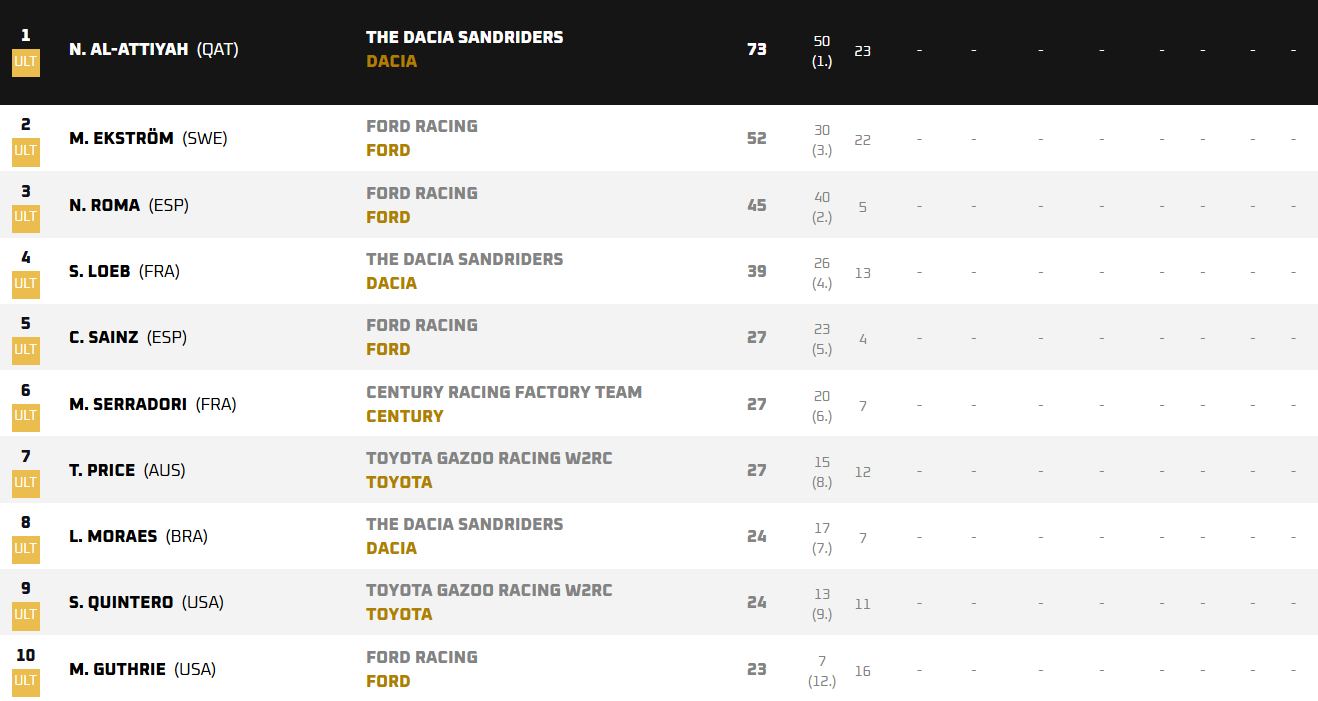The image size is (1318, 701).
Task: Click C. Sainz driver name
Action: tap(104, 337)
